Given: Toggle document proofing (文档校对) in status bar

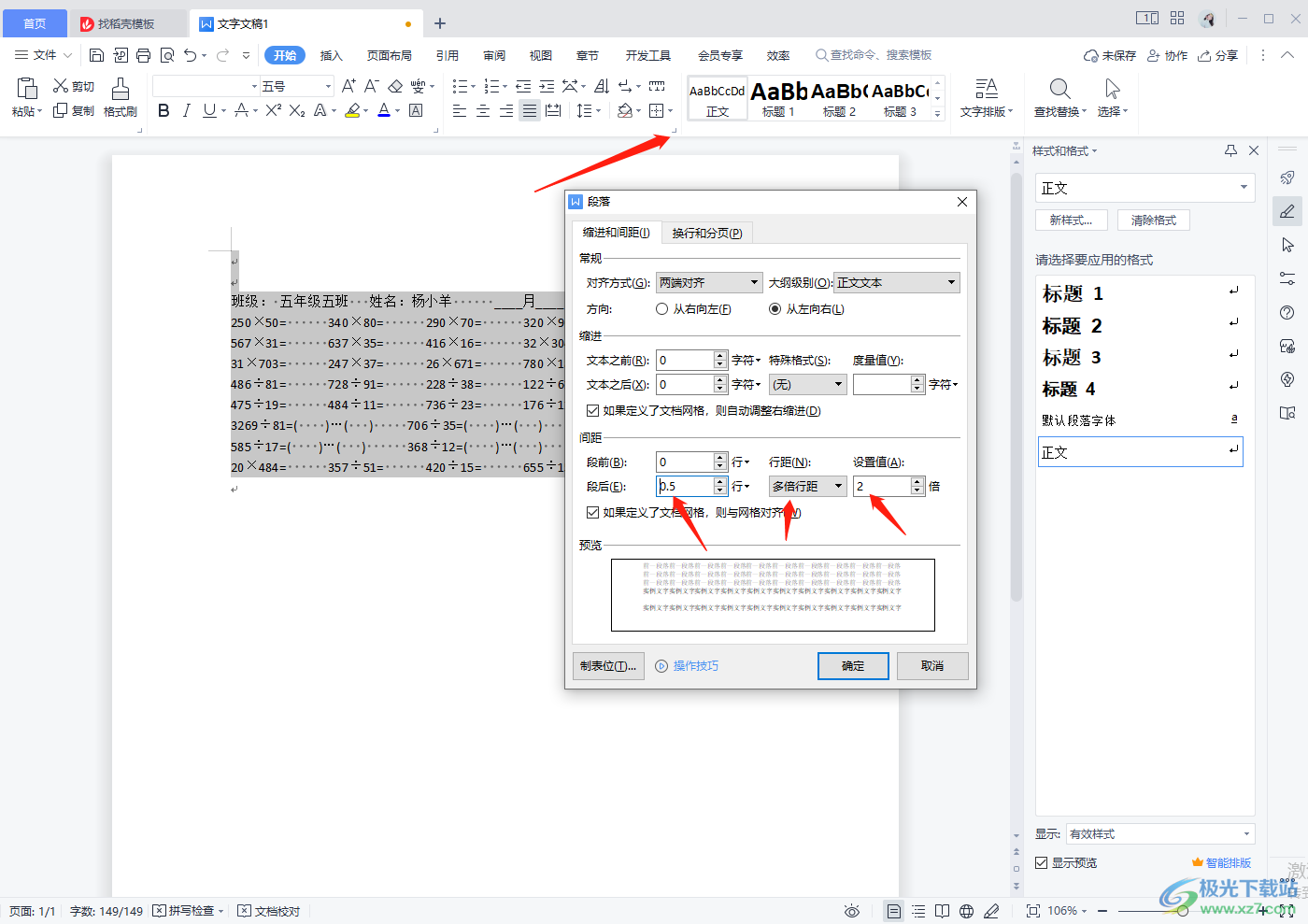Looking at the screenshot, I should [x=269, y=911].
